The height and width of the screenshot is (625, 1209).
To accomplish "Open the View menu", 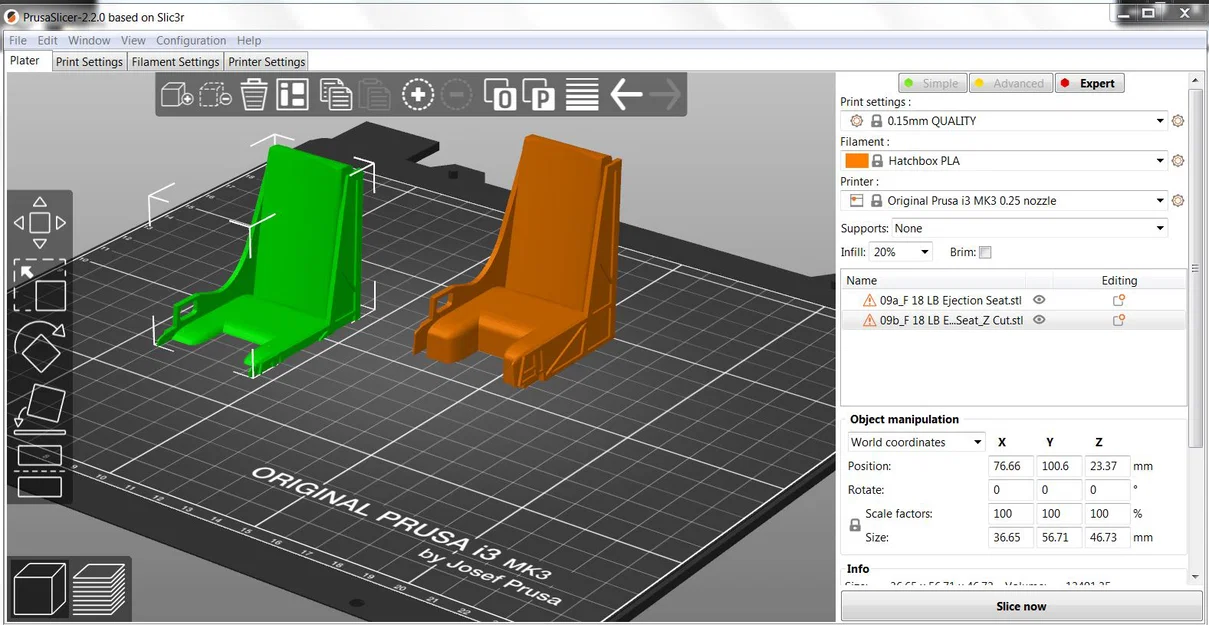I will tap(133, 40).
